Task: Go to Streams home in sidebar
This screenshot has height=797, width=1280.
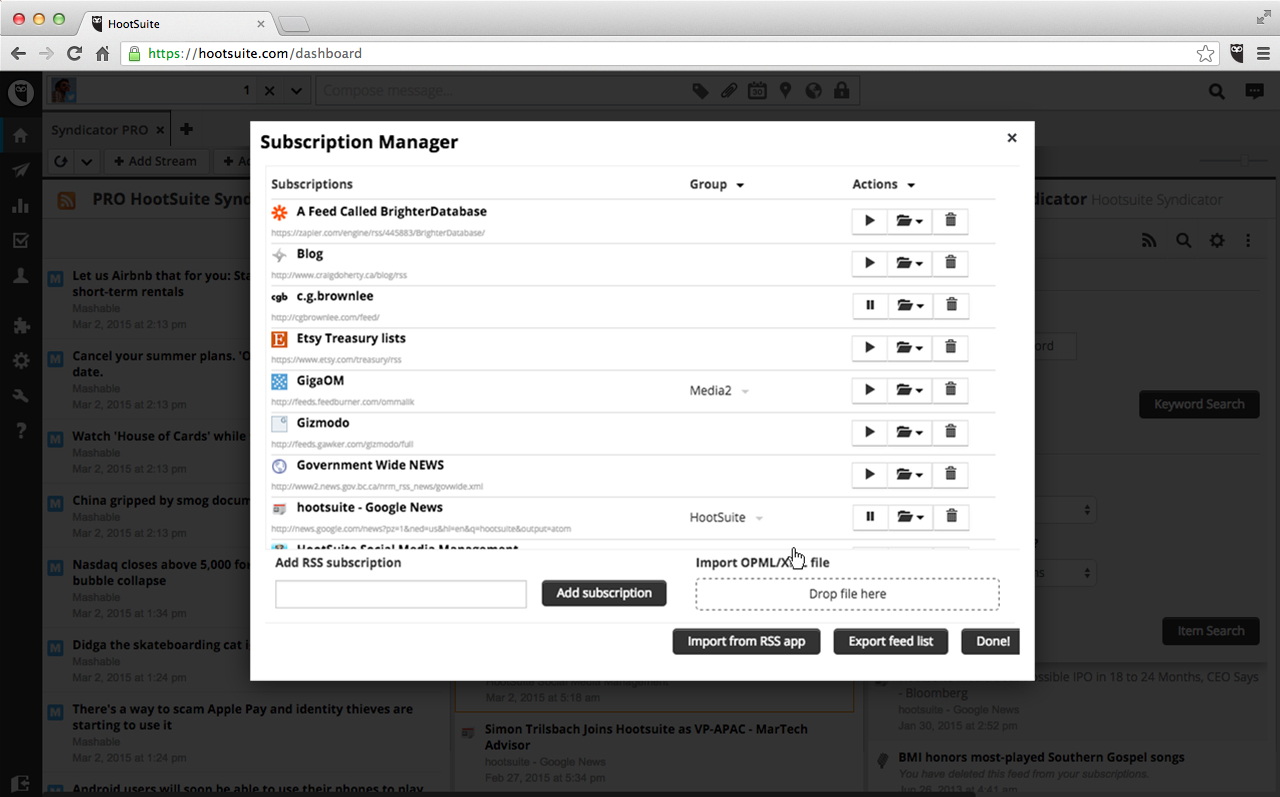Action: click(20, 135)
